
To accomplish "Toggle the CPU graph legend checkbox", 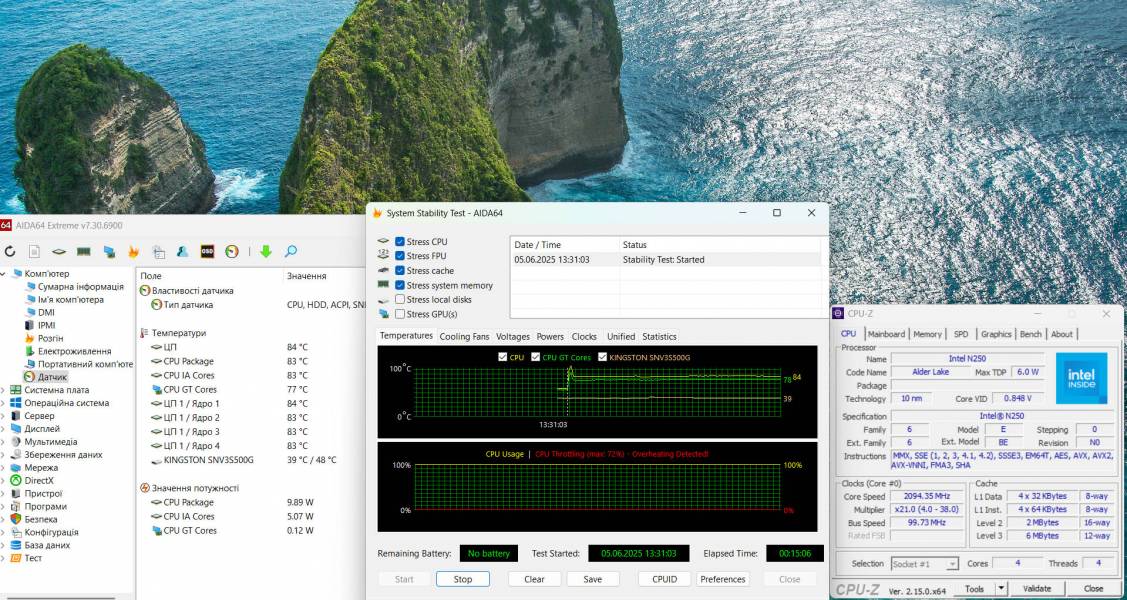I will coord(502,357).
